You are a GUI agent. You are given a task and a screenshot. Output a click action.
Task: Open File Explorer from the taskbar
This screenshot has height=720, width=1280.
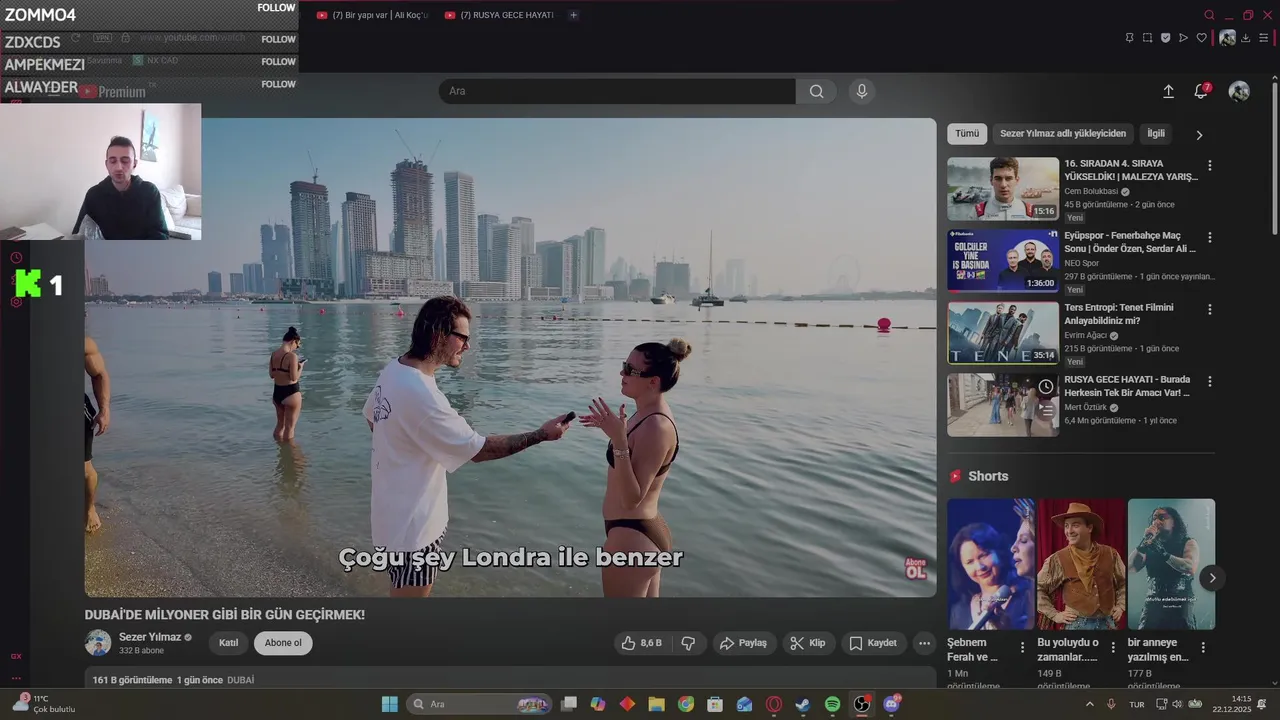(657, 704)
